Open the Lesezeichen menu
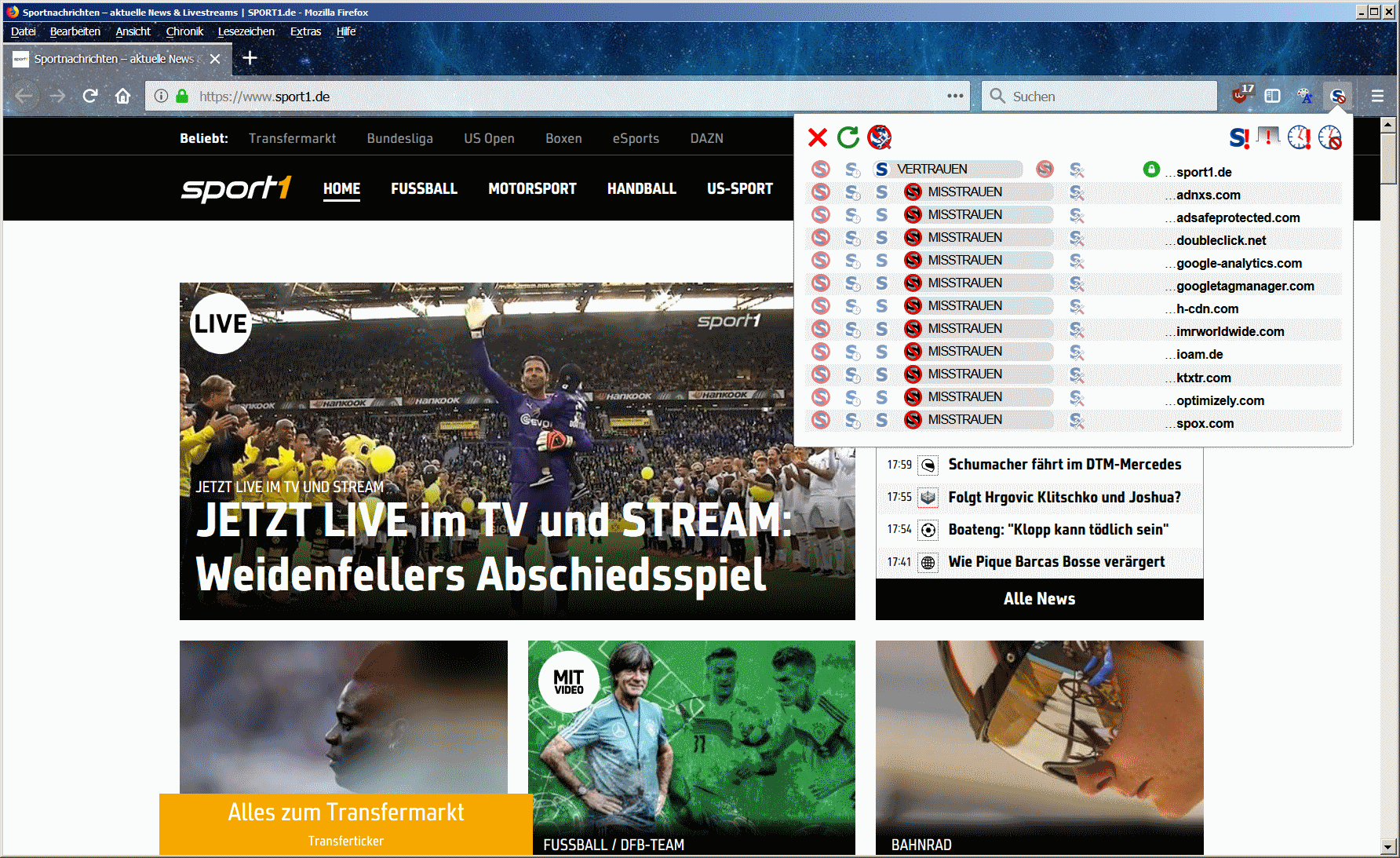The height and width of the screenshot is (858, 1400). pos(246,31)
